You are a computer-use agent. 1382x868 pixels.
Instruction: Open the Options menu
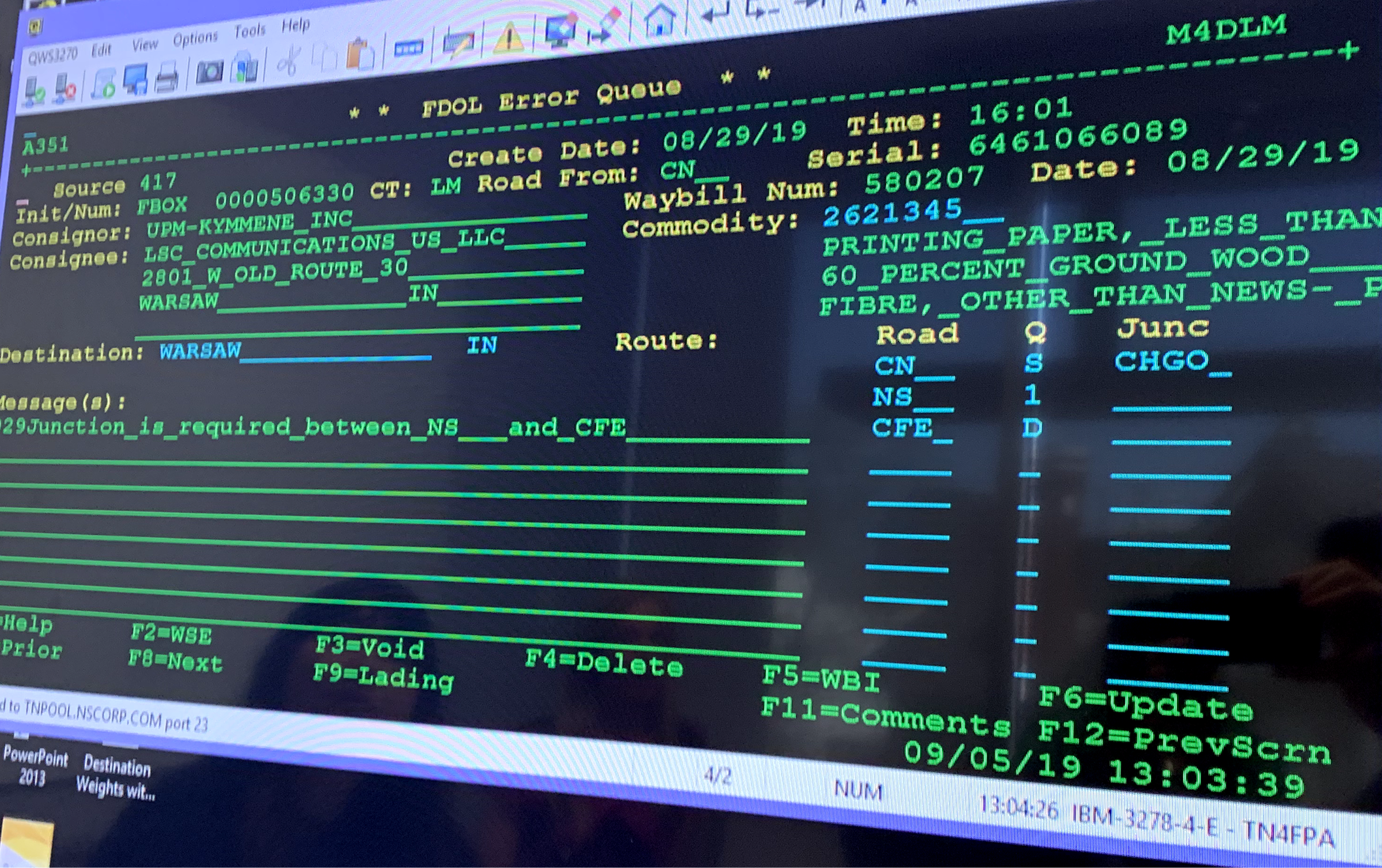(196, 39)
